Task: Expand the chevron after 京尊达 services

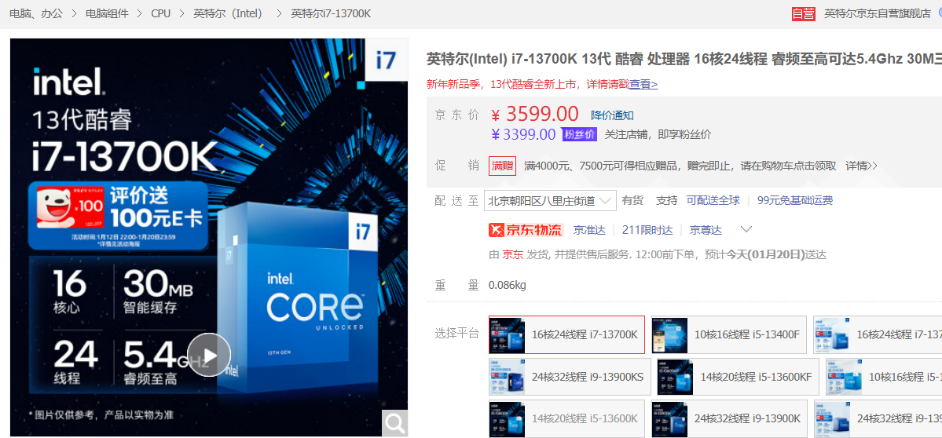Action: pyautogui.click(x=746, y=230)
